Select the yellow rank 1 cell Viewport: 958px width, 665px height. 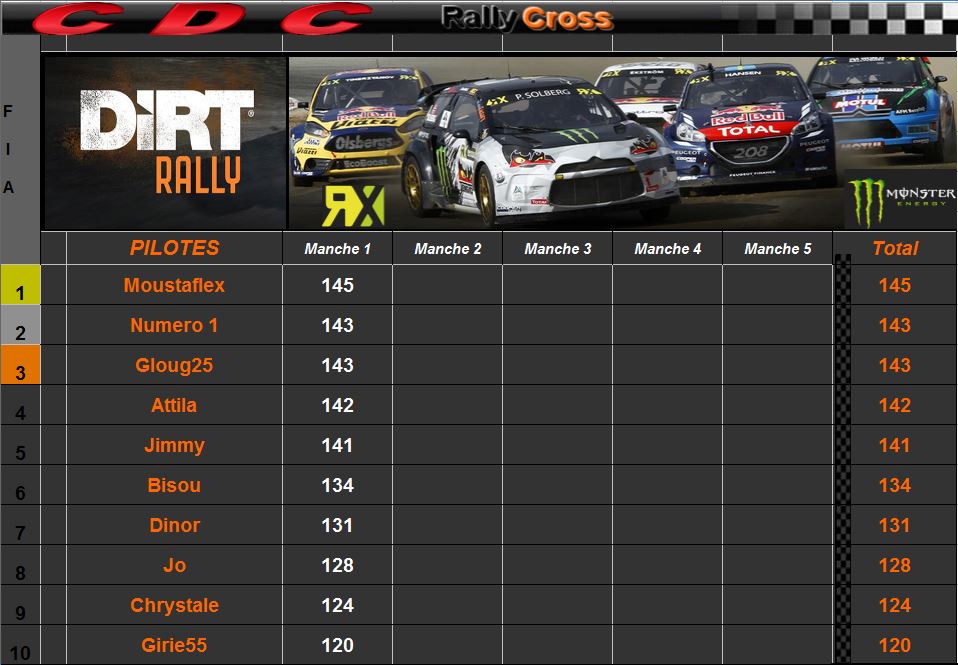point(20,285)
